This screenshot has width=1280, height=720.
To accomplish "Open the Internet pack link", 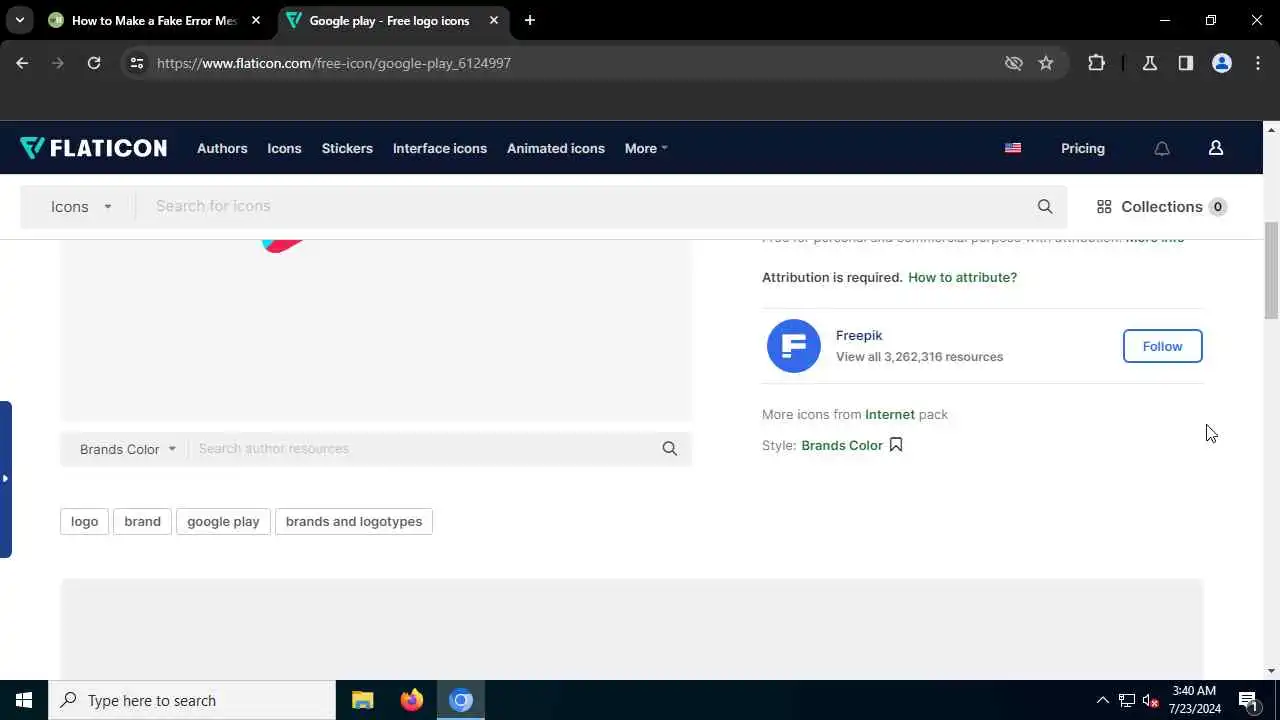I will coord(890,414).
